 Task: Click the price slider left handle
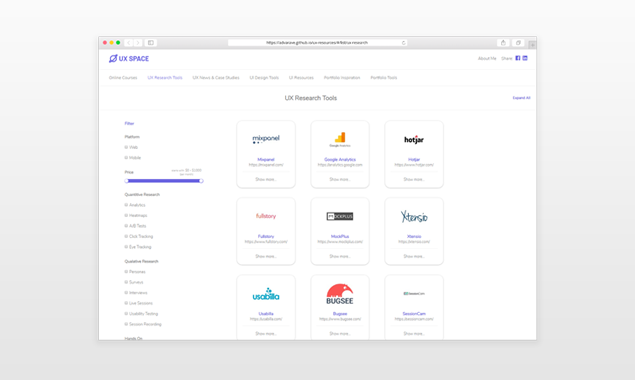click(126, 181)
